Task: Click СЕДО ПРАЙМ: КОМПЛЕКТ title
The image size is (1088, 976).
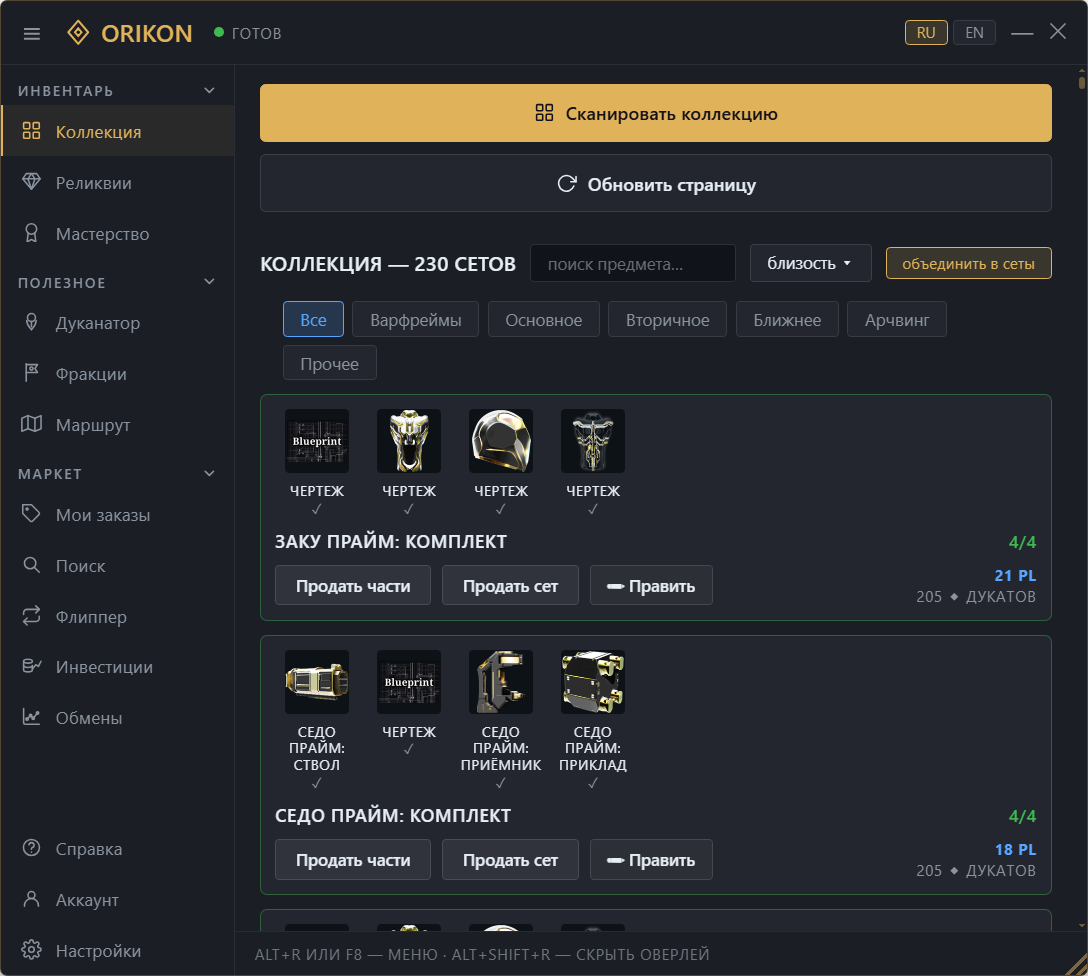Action: [393, 815]
